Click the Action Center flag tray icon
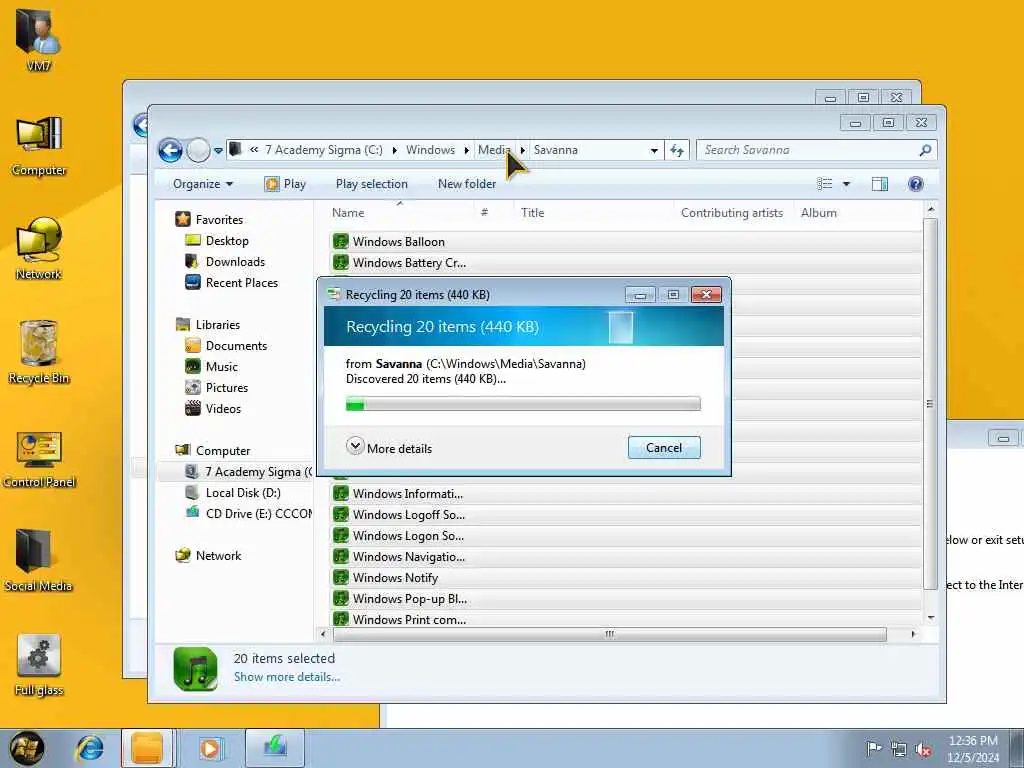 coord(873,748)
